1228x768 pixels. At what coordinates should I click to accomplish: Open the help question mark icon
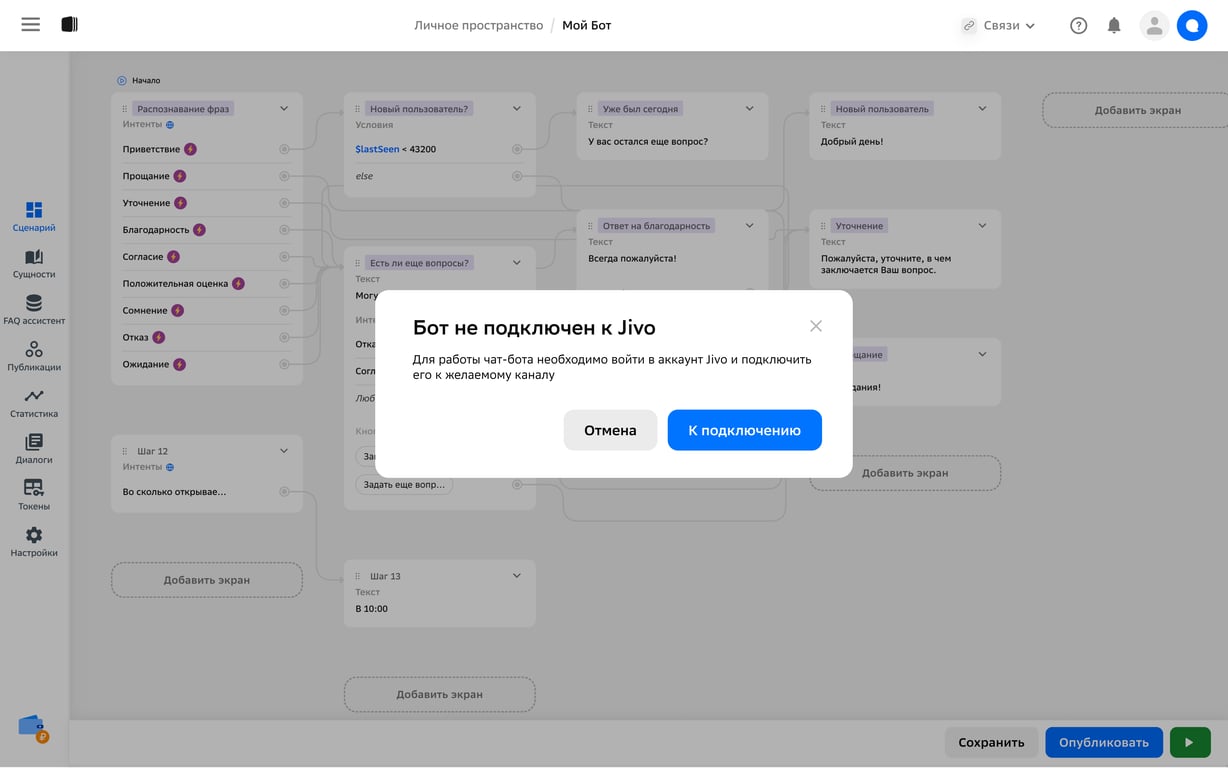pos(1078,26)
